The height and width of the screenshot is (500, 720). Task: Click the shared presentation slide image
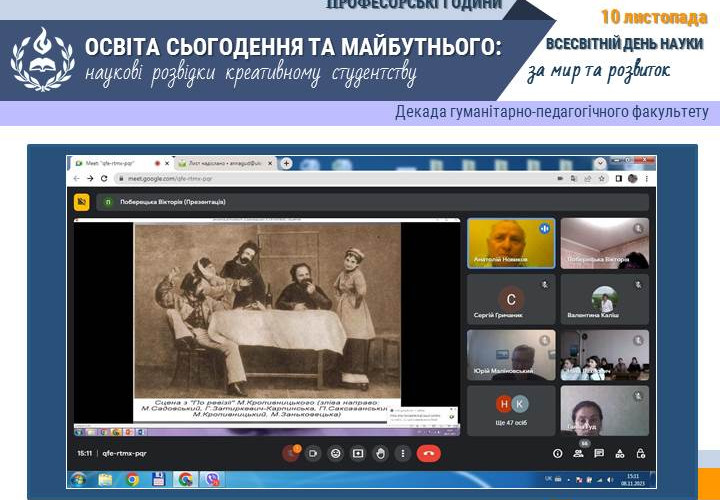(267, 311)
